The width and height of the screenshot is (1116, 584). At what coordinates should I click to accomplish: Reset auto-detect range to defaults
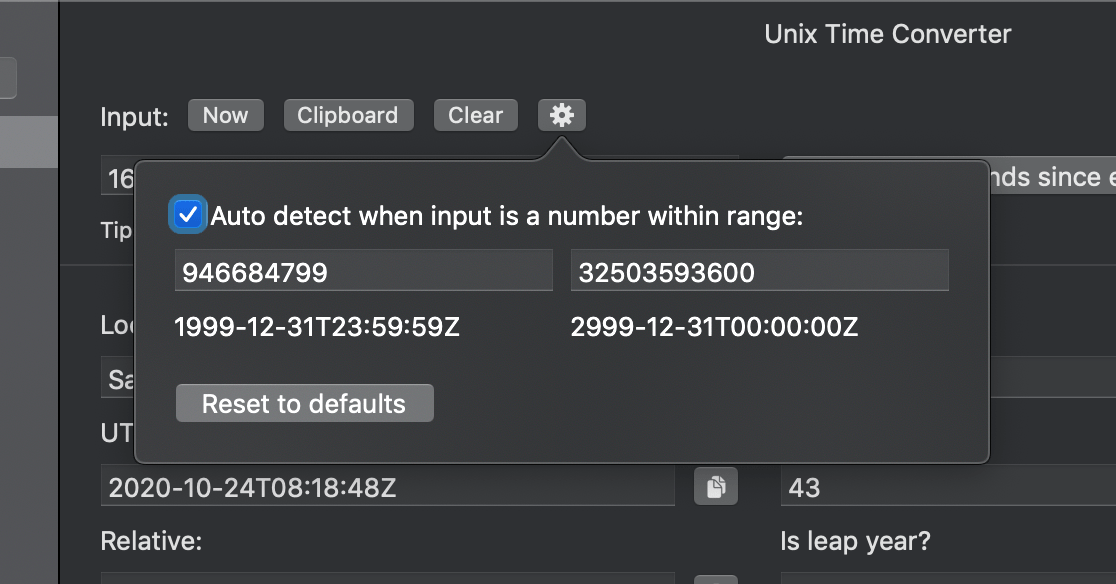pos(304,403)
